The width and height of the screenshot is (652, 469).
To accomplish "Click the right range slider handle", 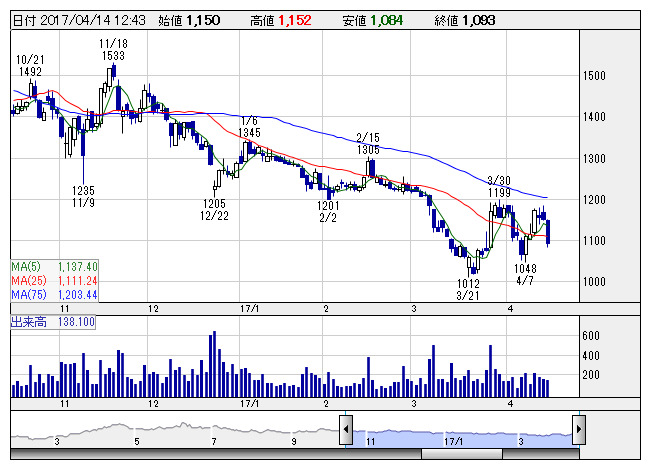I will pos(578,430).
